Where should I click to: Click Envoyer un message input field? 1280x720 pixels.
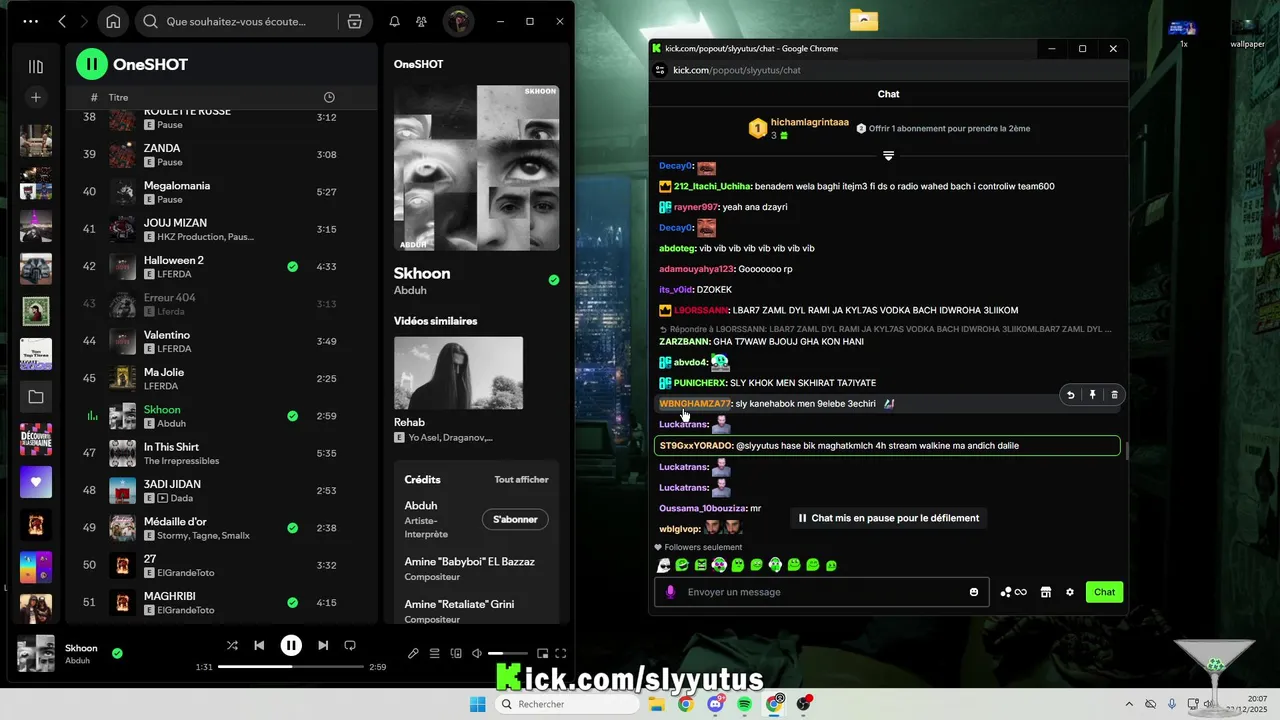click(x=820, y=592)
